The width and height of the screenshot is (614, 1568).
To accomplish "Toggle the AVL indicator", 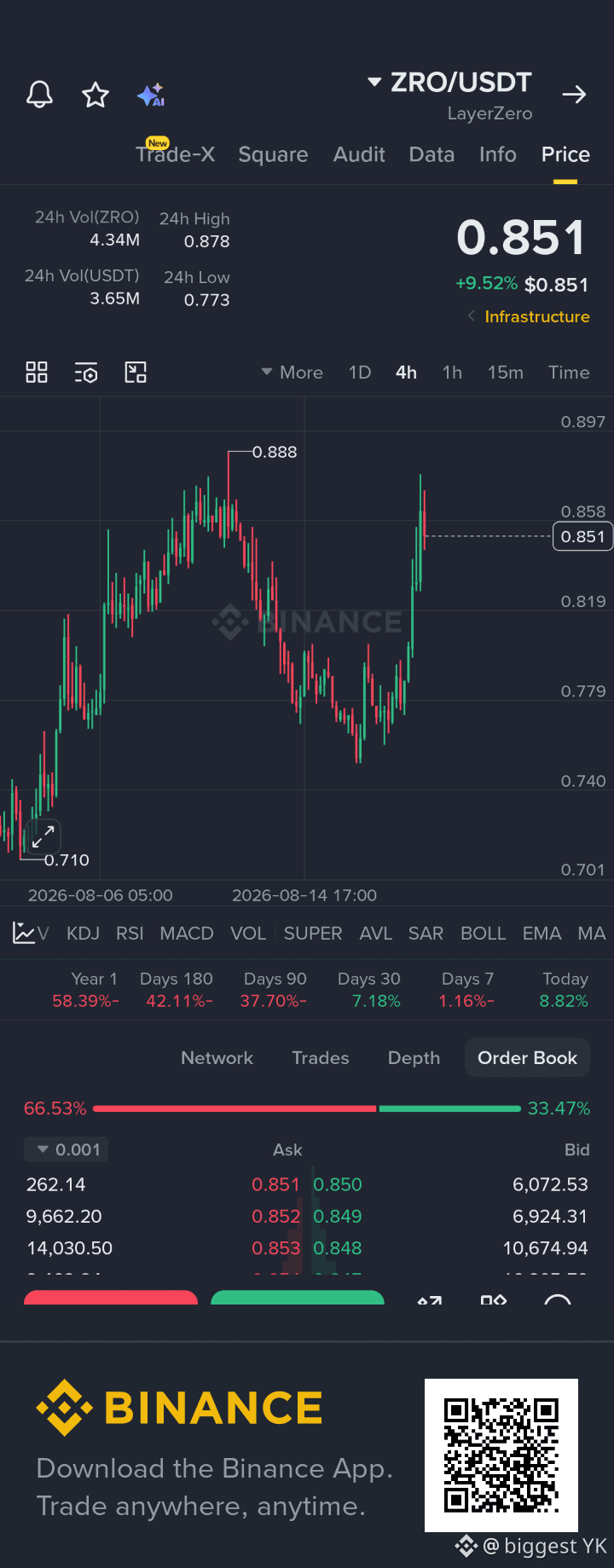I will (x=376, y=934).
